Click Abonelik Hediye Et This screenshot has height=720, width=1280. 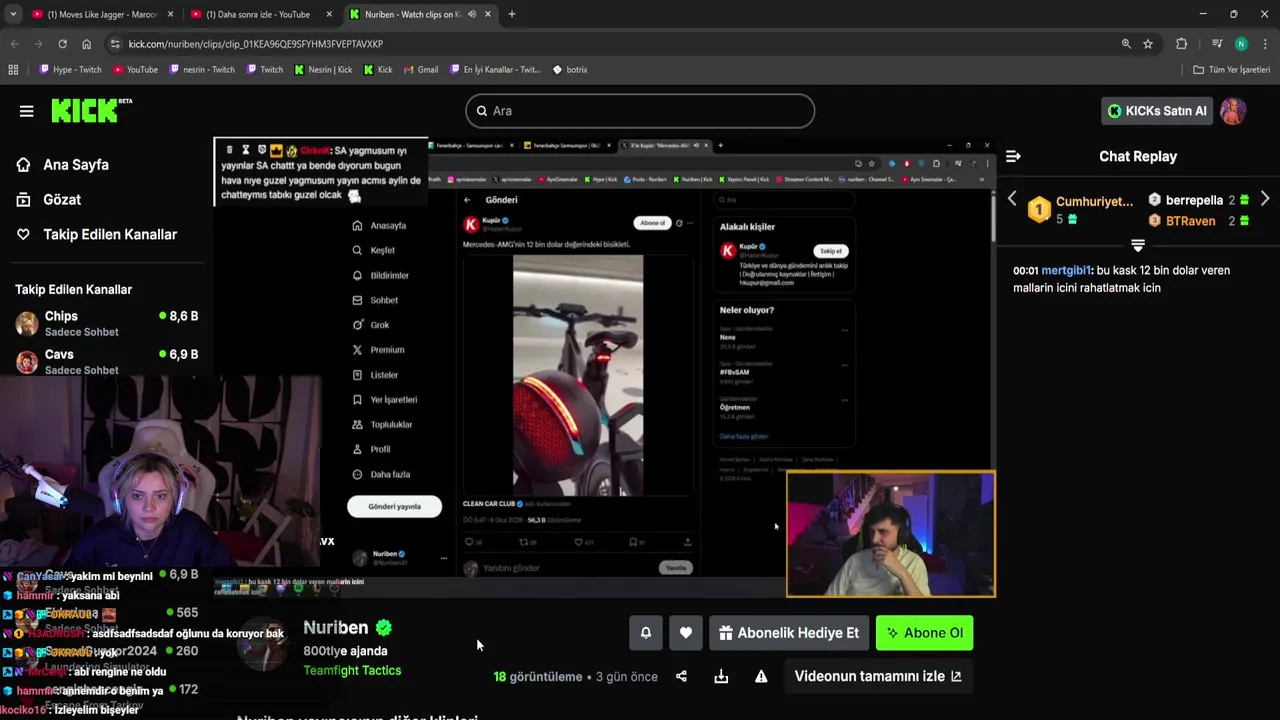coord(789,633)
